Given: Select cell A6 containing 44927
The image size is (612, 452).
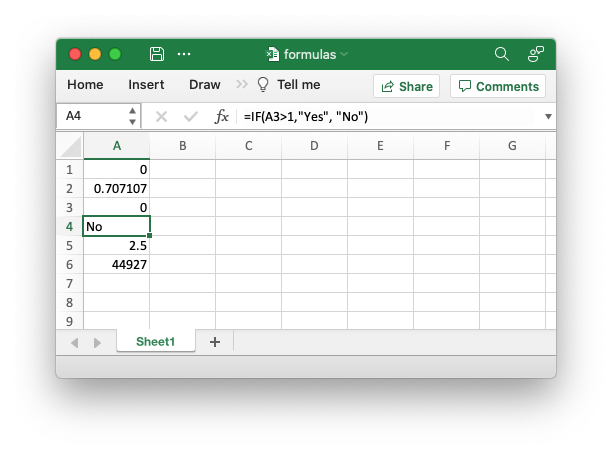Looking at the screenshot, I should (117, 264).
